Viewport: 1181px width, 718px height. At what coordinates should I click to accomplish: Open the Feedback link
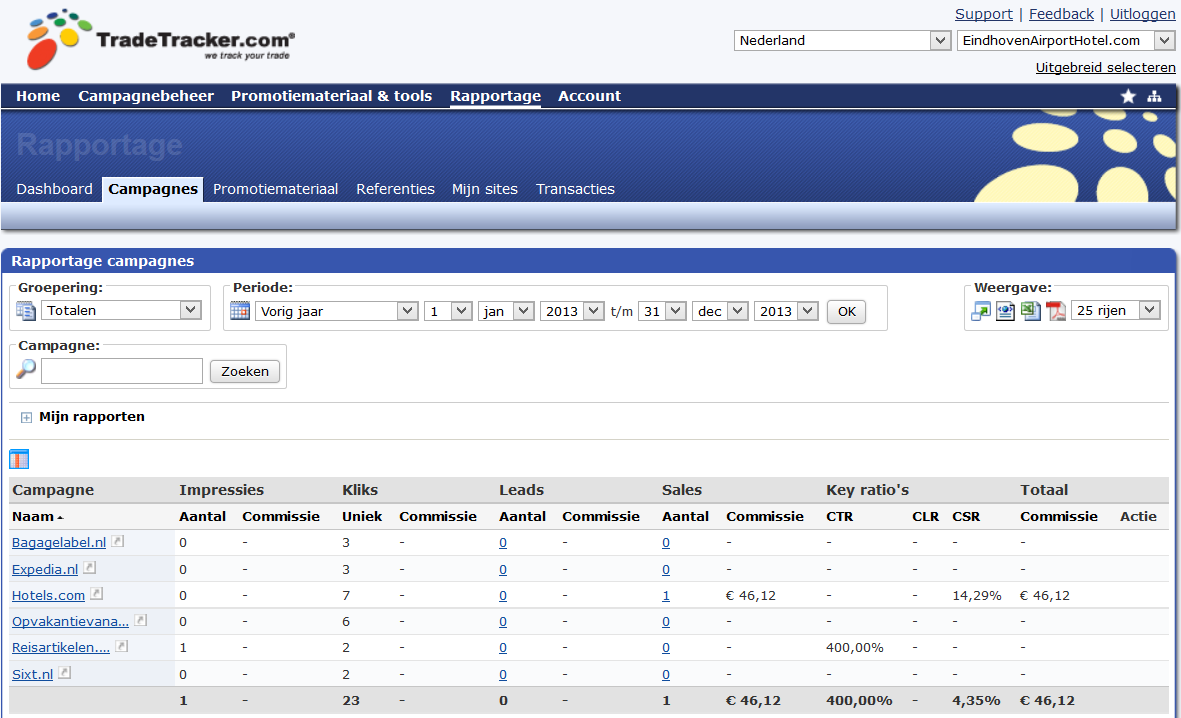(x=1061, y=14)
